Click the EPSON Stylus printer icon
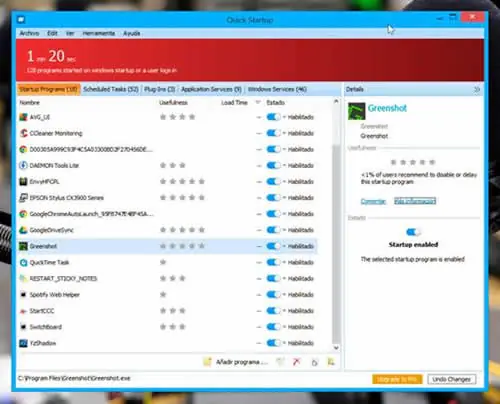 pyautogui.click(x=23, y=198)
